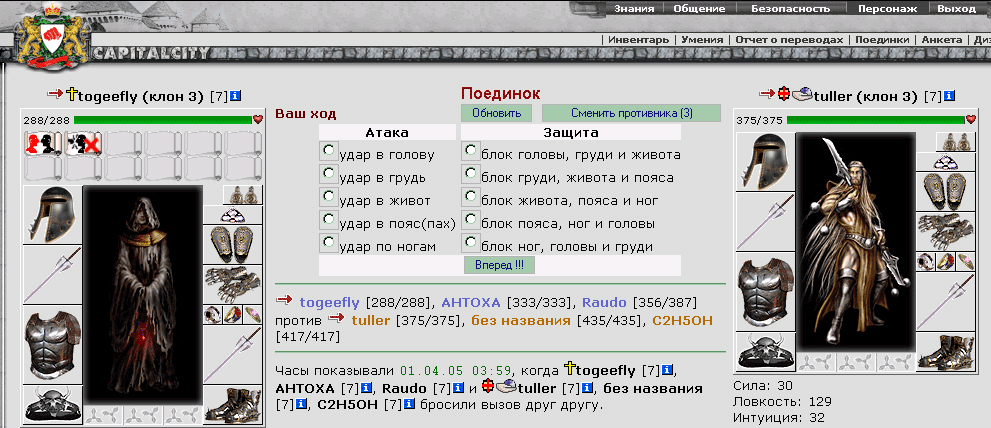The image size is (991, 428).
Task: Click 'Сила: 30' stat text
Action: (x=763, y=386)
